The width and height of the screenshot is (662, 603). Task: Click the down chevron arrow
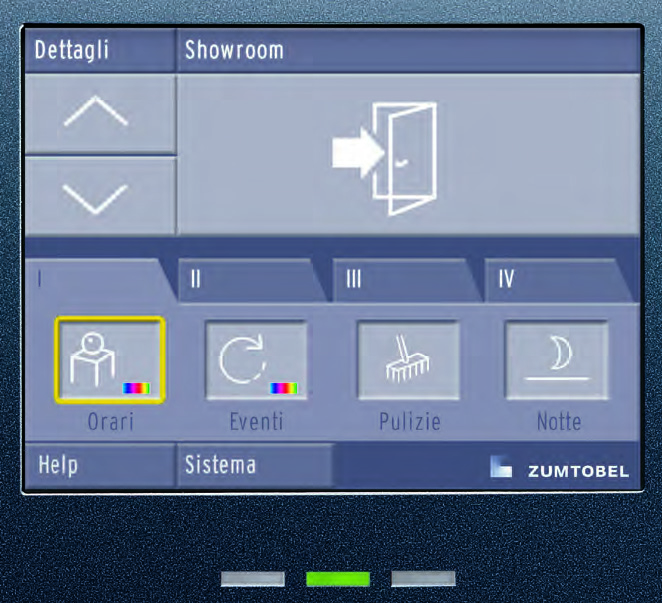click(100, 197)
